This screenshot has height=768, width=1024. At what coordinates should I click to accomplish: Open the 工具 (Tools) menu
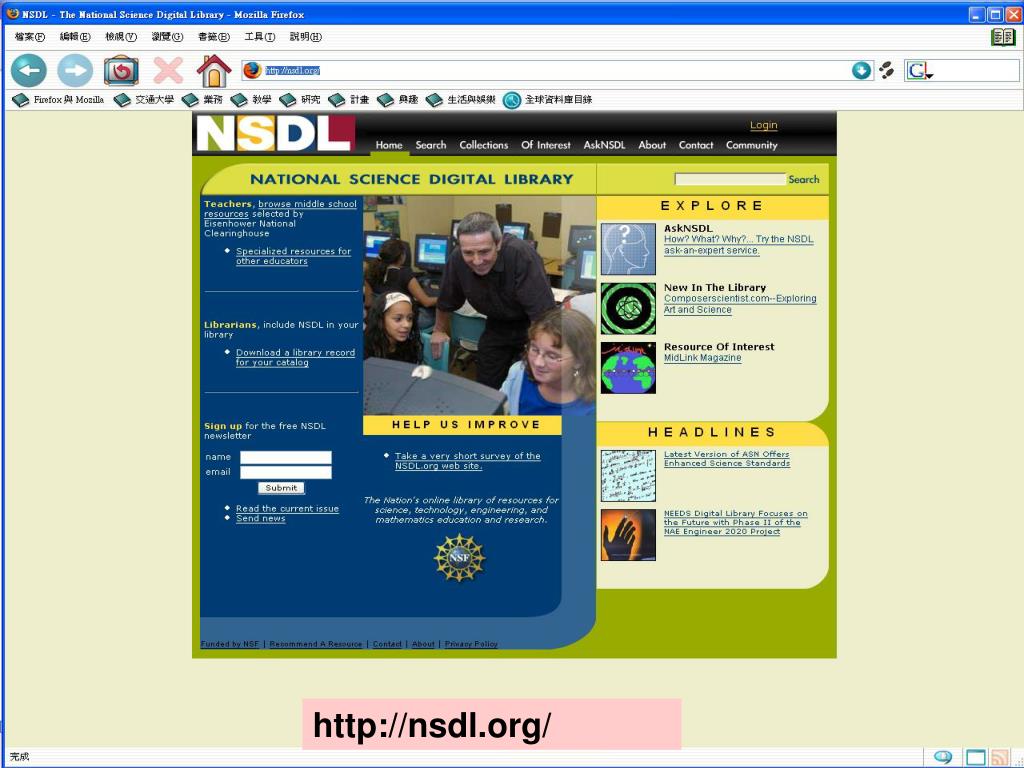pos(259,37)
